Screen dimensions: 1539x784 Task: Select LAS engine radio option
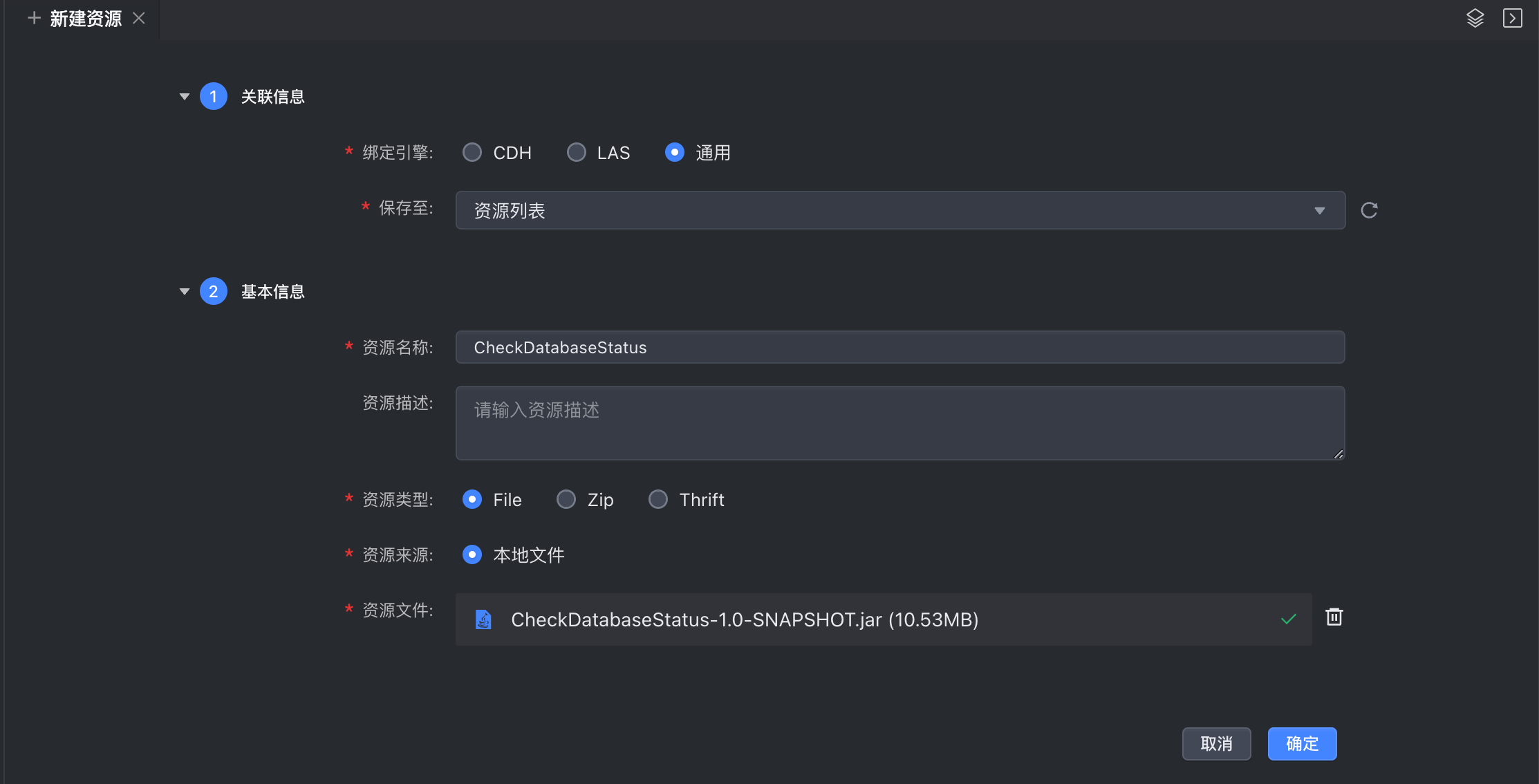[x=576, y=152]
